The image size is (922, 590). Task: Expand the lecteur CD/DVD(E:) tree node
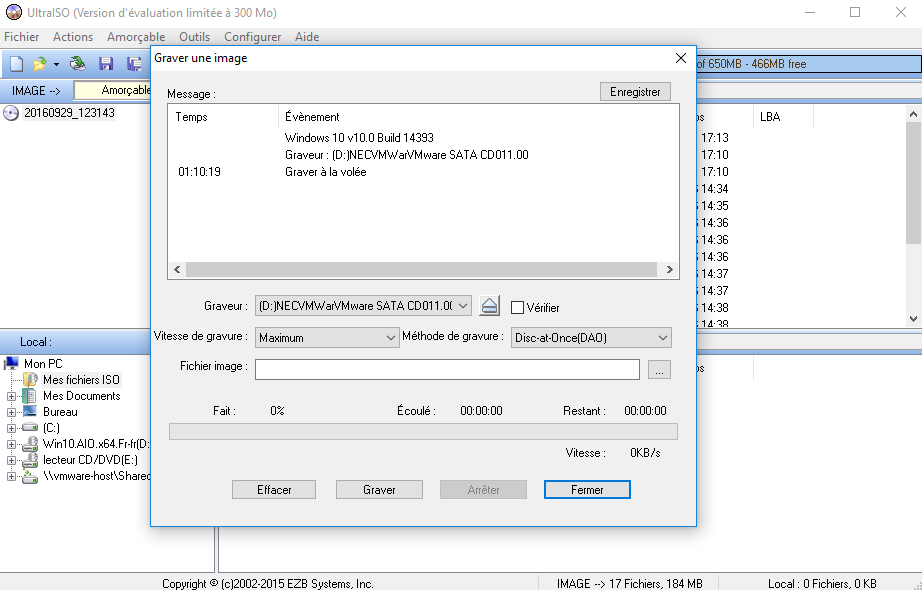pos(11,460)
